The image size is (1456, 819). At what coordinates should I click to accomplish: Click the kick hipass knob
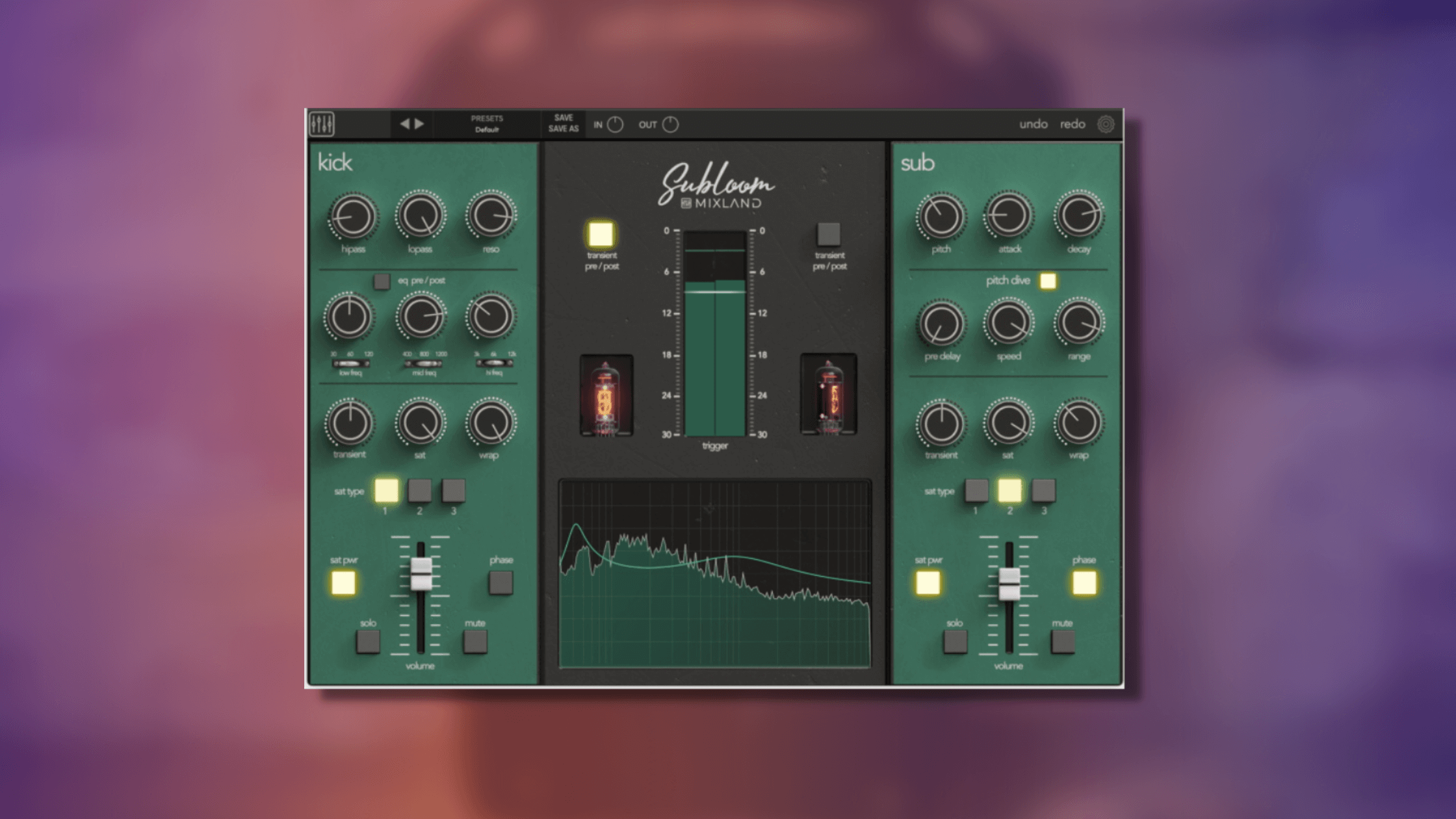[353, 216]
